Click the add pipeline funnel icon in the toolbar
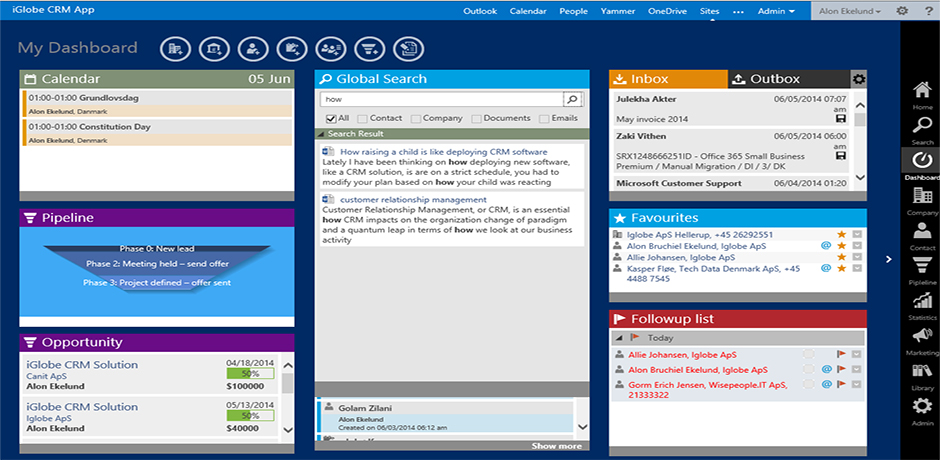 pyautogui.click(x=369, y=50)
